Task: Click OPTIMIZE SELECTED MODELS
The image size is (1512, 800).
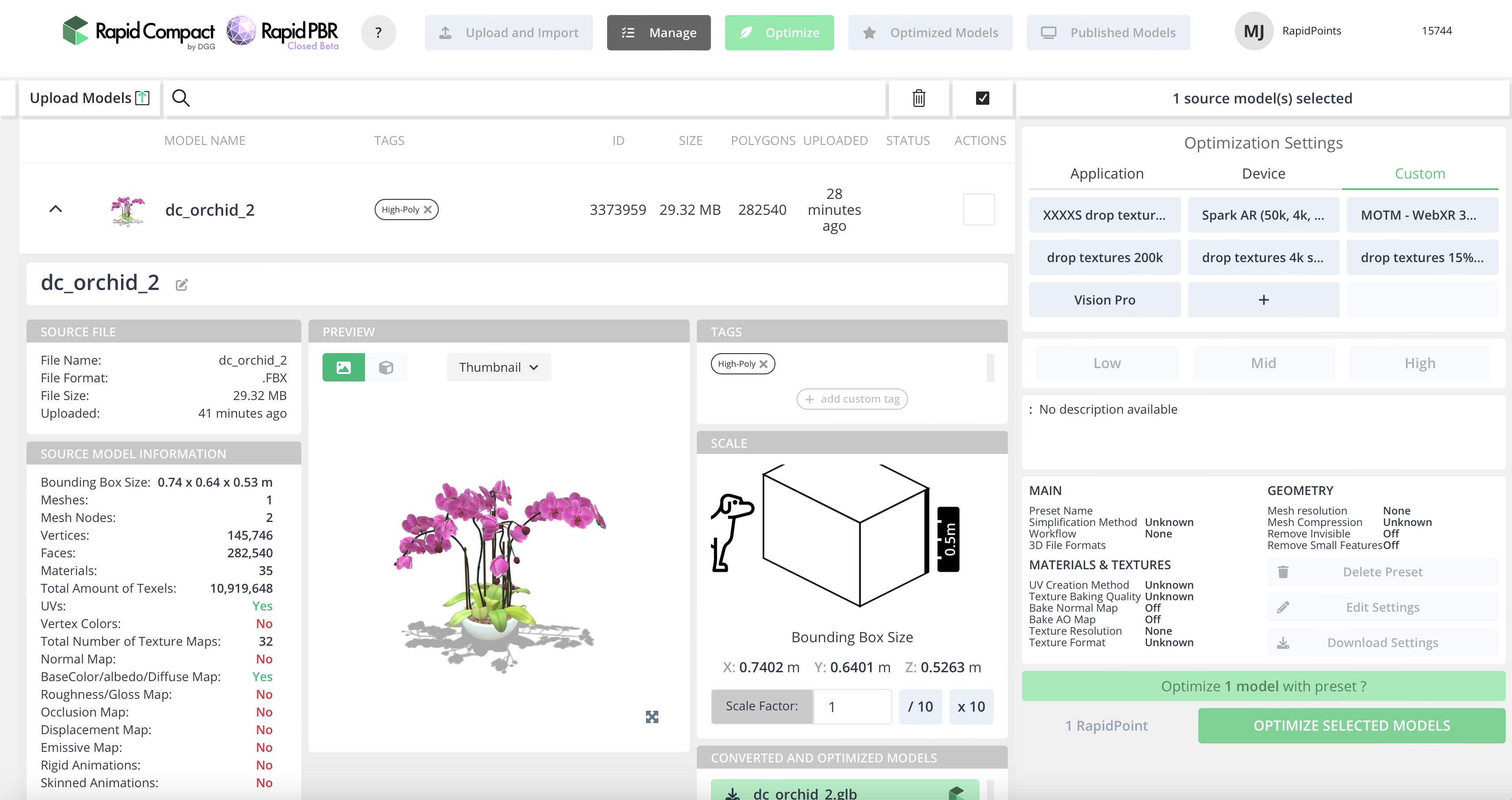Action: click(1351, 725)
